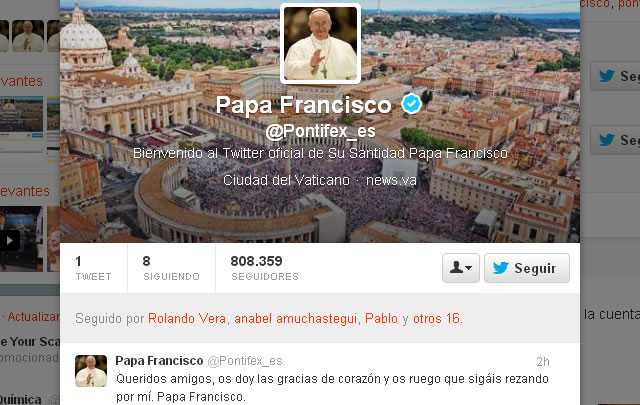Open the crowd photo thumbnail in left sidebar
This screenshot has width=640, height=405.
pos(22,118)
